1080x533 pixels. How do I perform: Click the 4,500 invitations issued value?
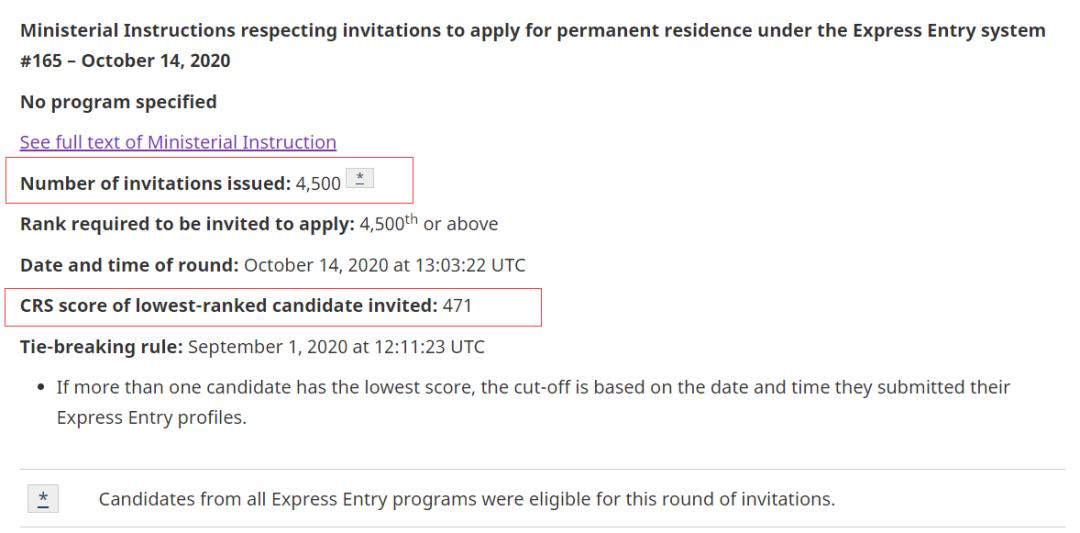pos(318,184)
